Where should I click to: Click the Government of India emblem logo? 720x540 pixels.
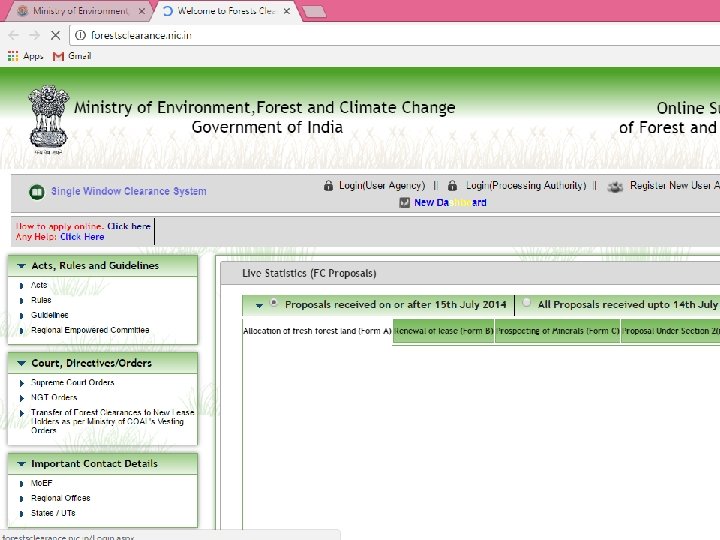48,119
